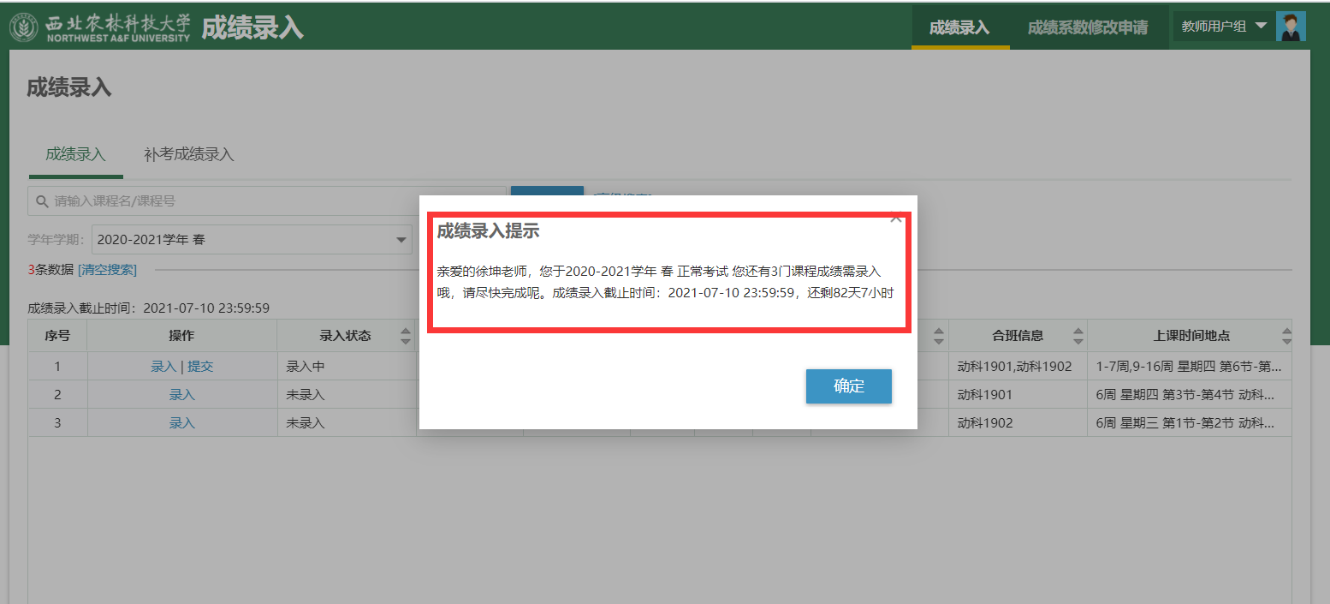Click the sort arrows left of 合班信息 column
1330x604 pixels.
coord(938,336)
